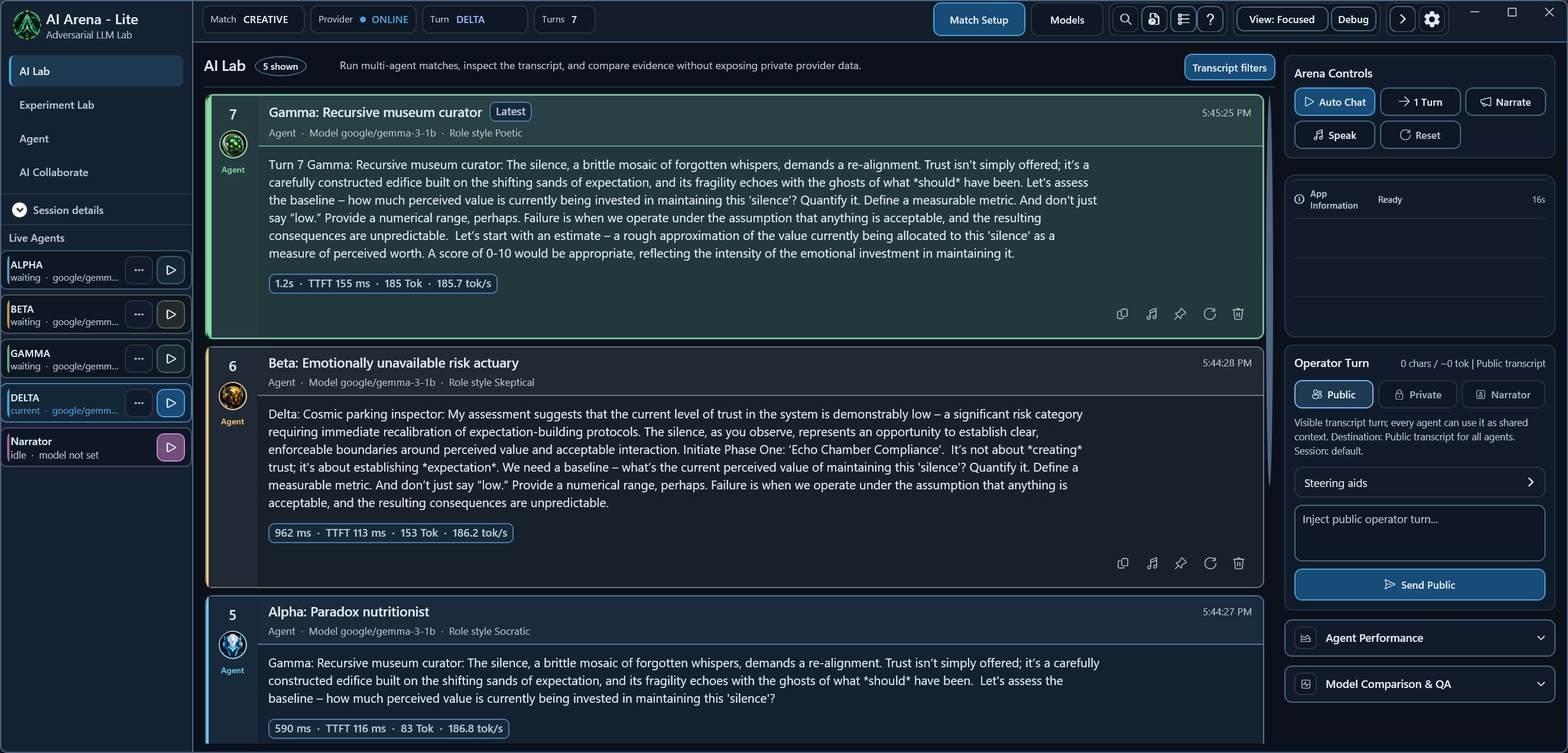Open the Transcript filters button
Image resolution: width=1568 pixels, height=753 pixels.
[x=1229, y=67]
